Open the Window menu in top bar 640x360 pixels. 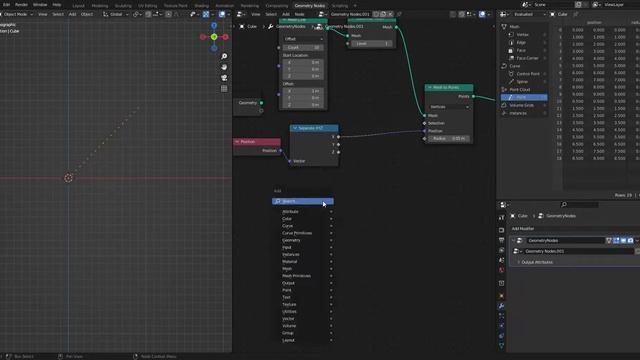(x=40, y=5)
